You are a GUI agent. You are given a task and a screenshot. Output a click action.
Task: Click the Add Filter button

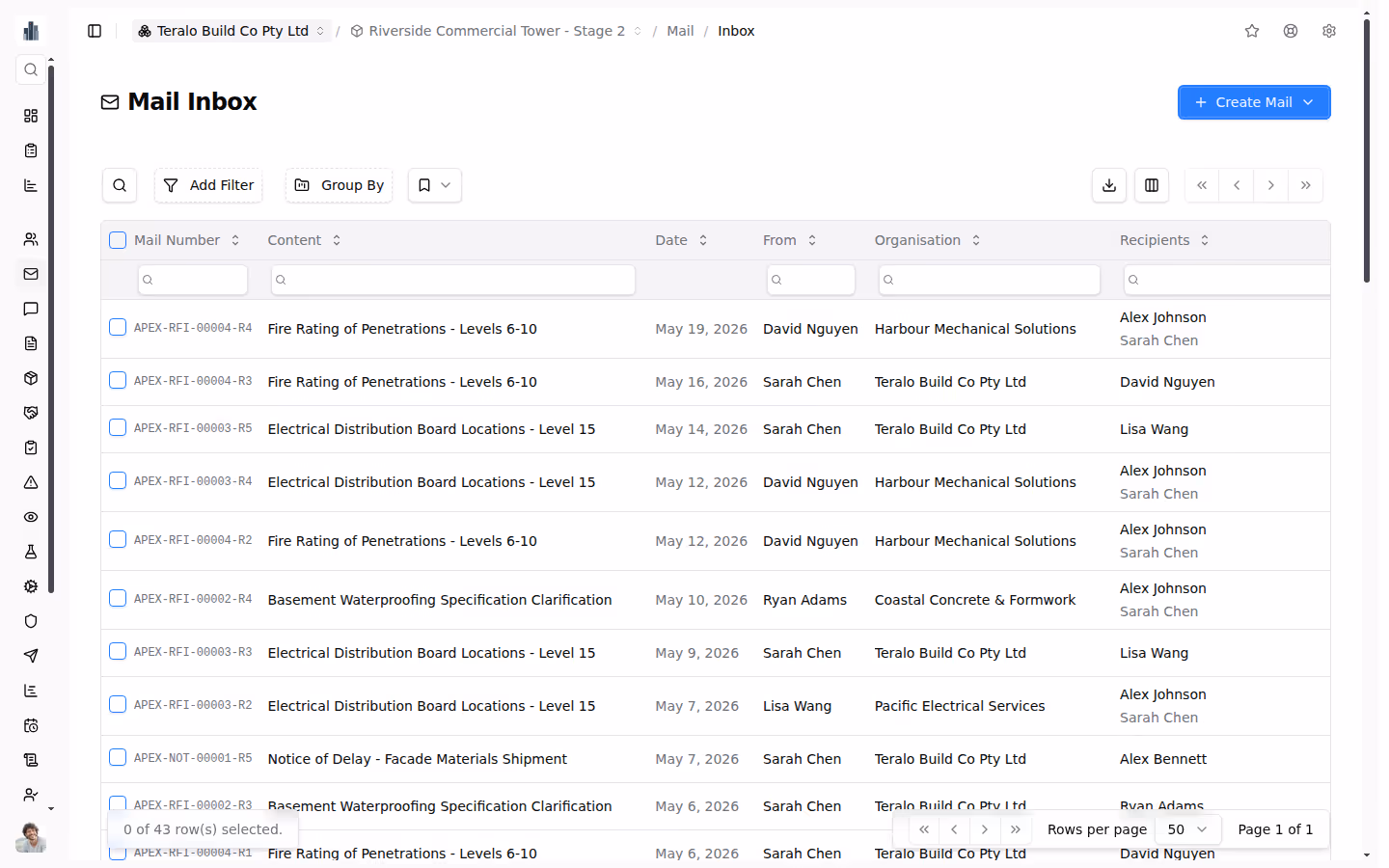pyautogui.click(x=208, y=185)
